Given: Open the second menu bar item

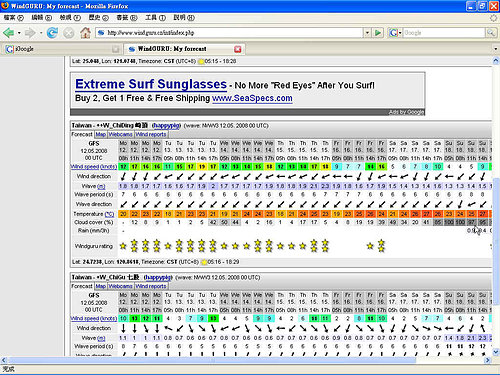Looking at the screenshot, I should (42, 18).
